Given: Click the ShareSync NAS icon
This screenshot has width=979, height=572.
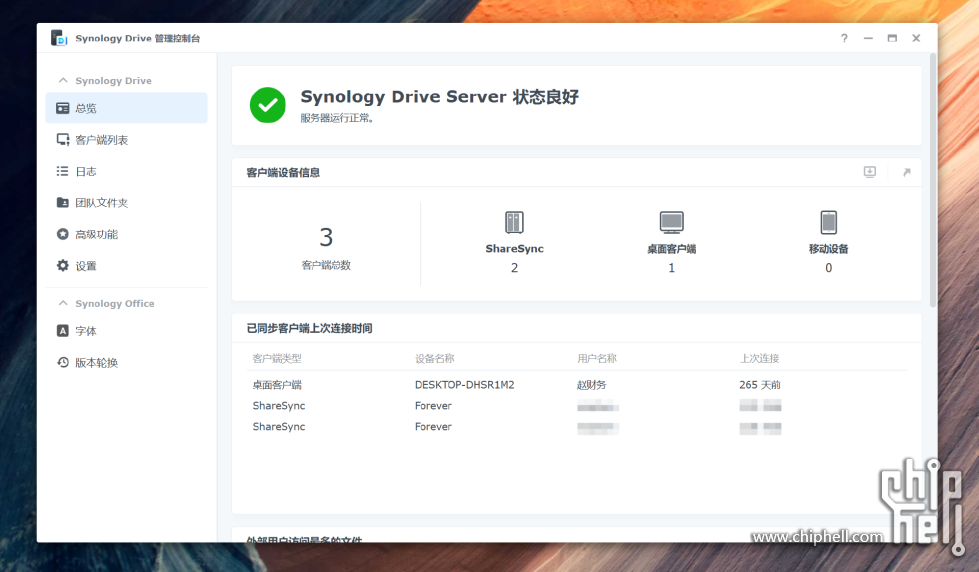Looking at the screenshot, I should tap(514, 222).
